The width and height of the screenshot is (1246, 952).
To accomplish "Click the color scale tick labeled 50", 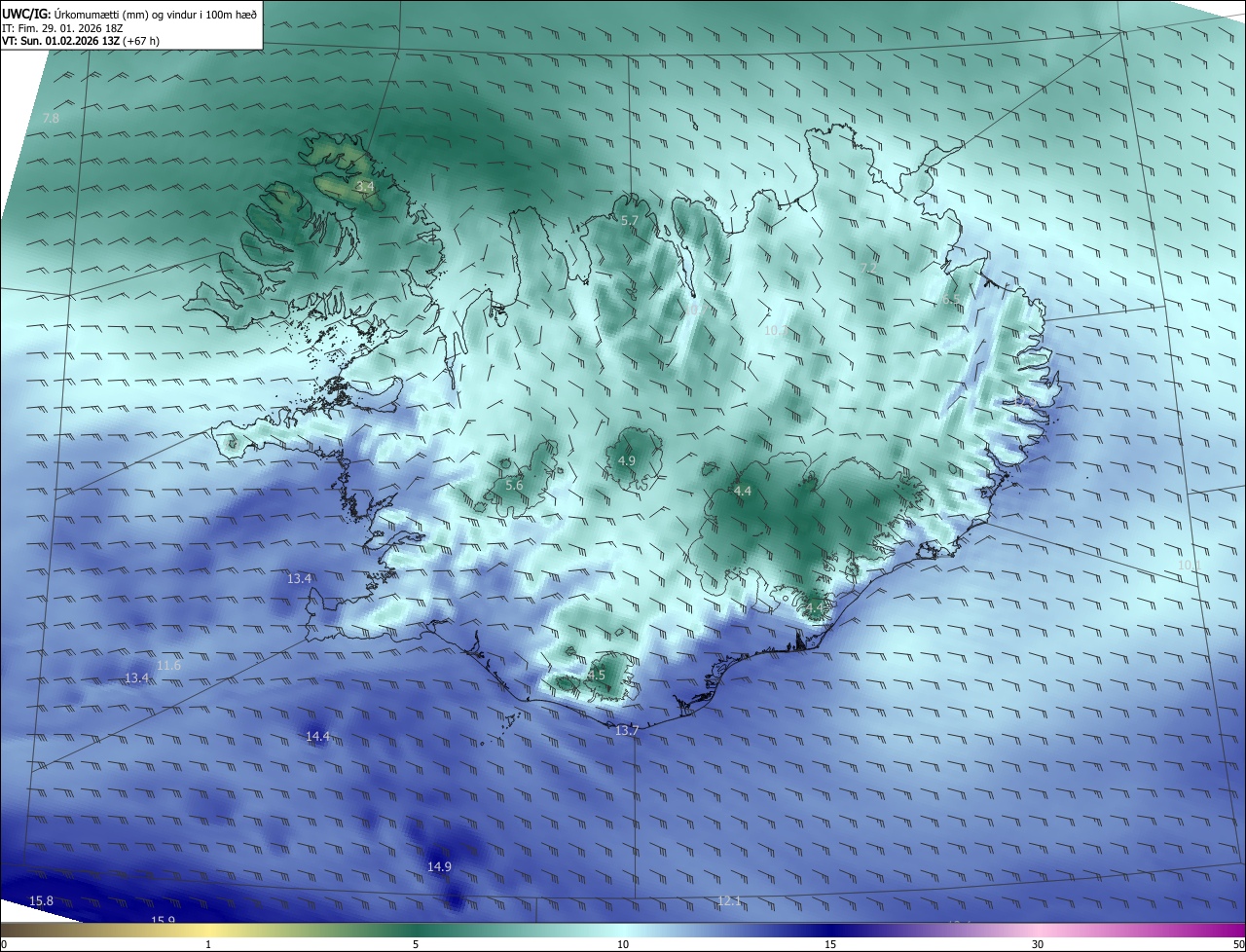I will coord(1238,944).
